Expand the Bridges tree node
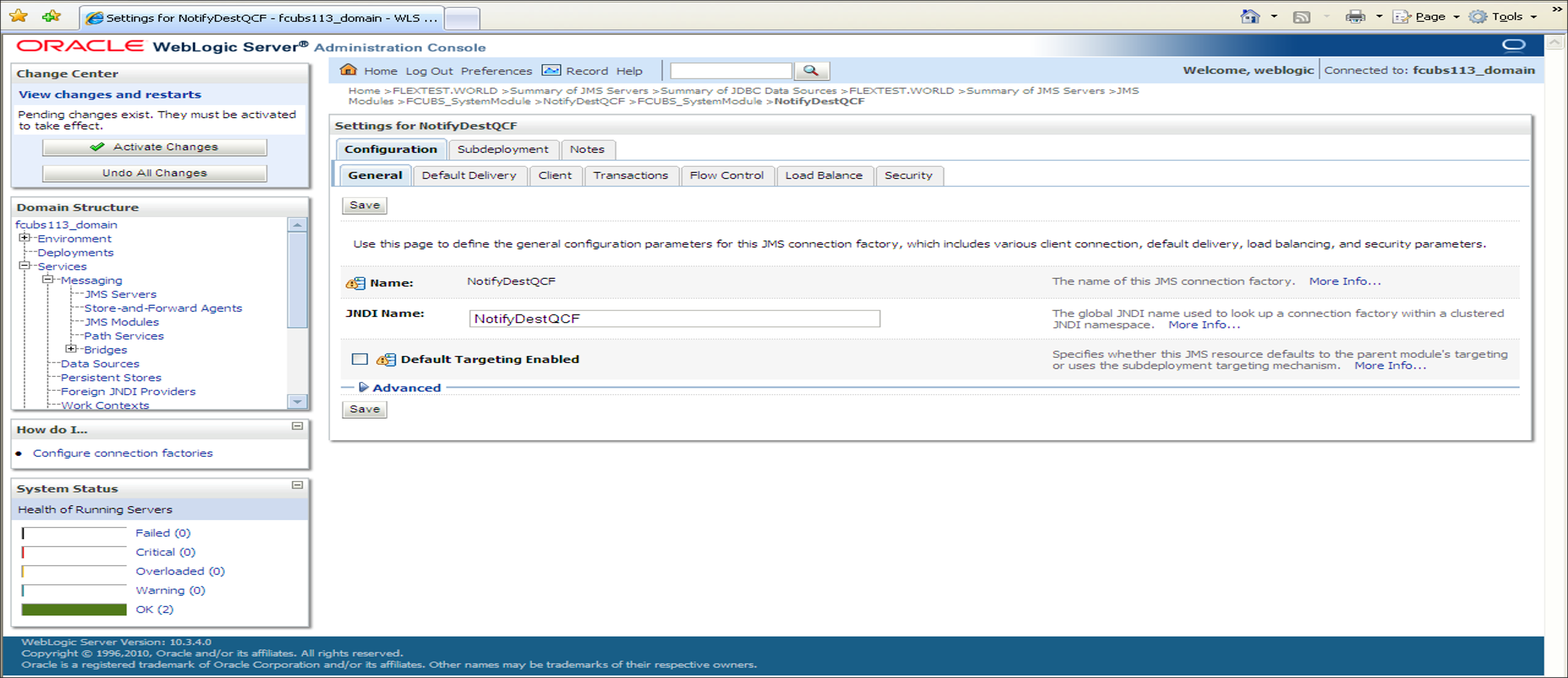1568x678 pixels. [71, 349]
